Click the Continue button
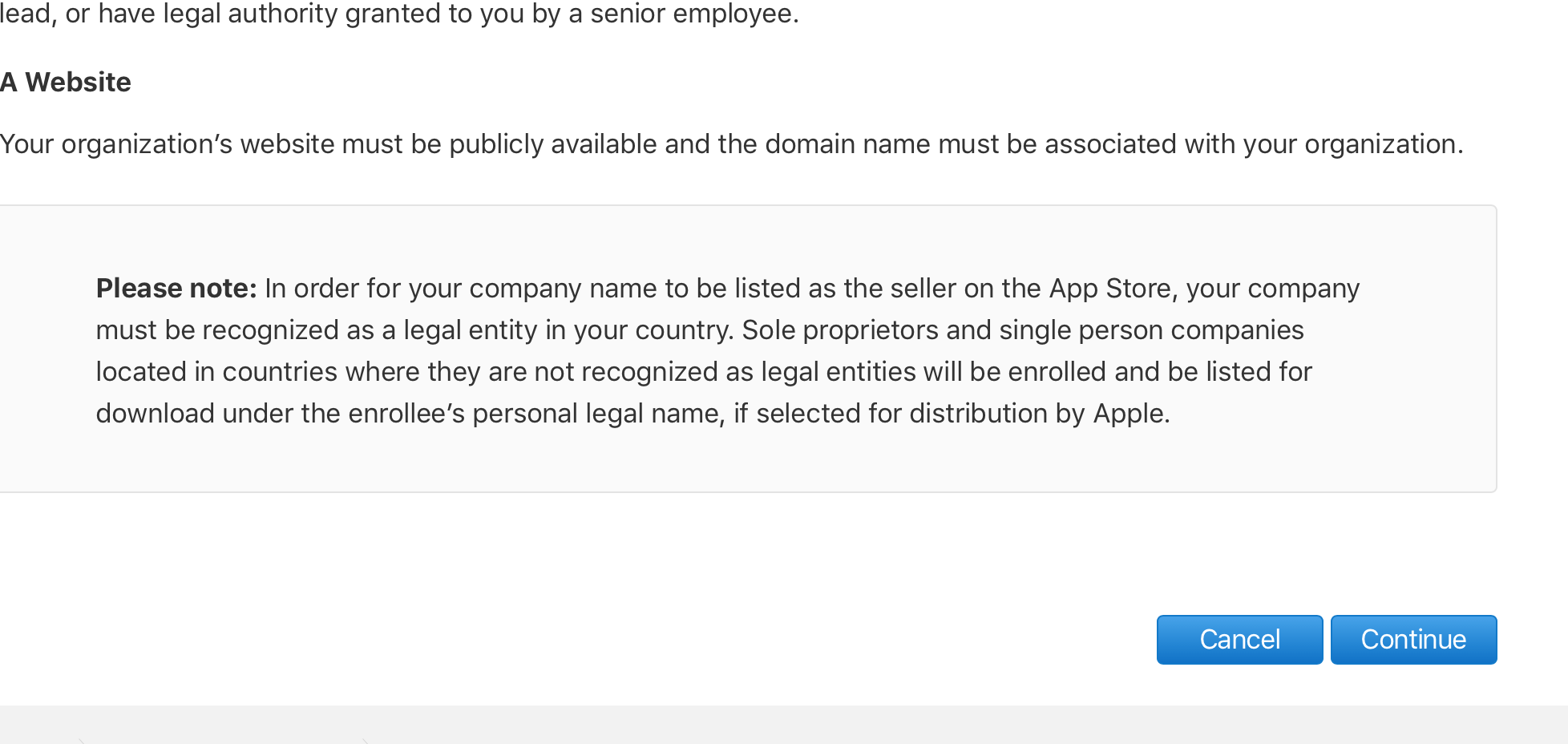The height and width of the screenshot is (744, 1568). pyautogui.click(x=1413, y=639)
